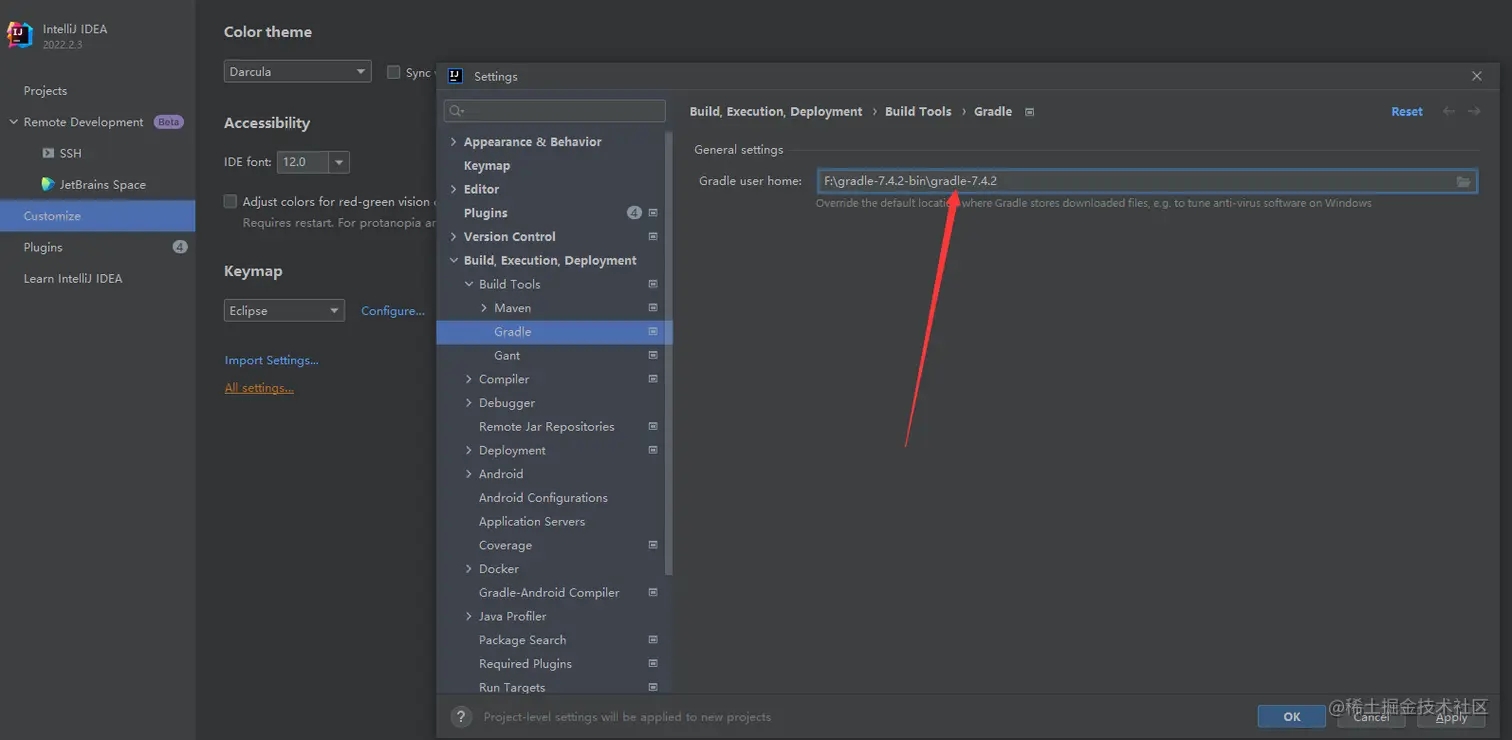
Task: Click the All settings... link
Action: (x=259, y=388)
